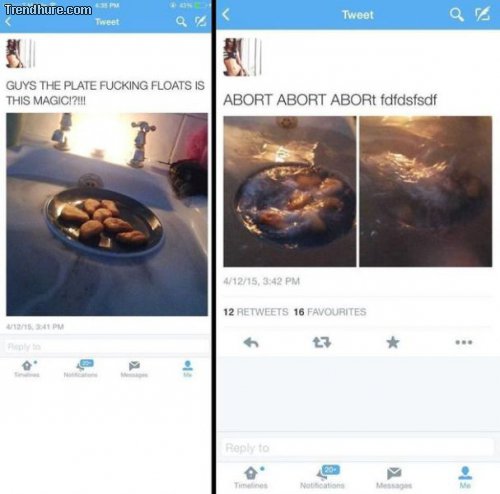
Task: Tap the profile avatar on the right tweet
Action: point(242,57)
